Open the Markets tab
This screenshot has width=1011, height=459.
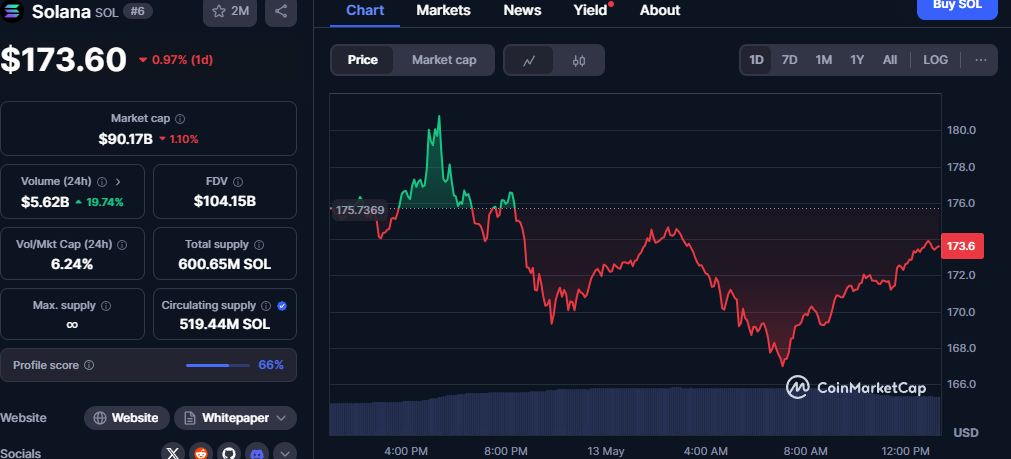pyautogui.click(x=444, y=10)
